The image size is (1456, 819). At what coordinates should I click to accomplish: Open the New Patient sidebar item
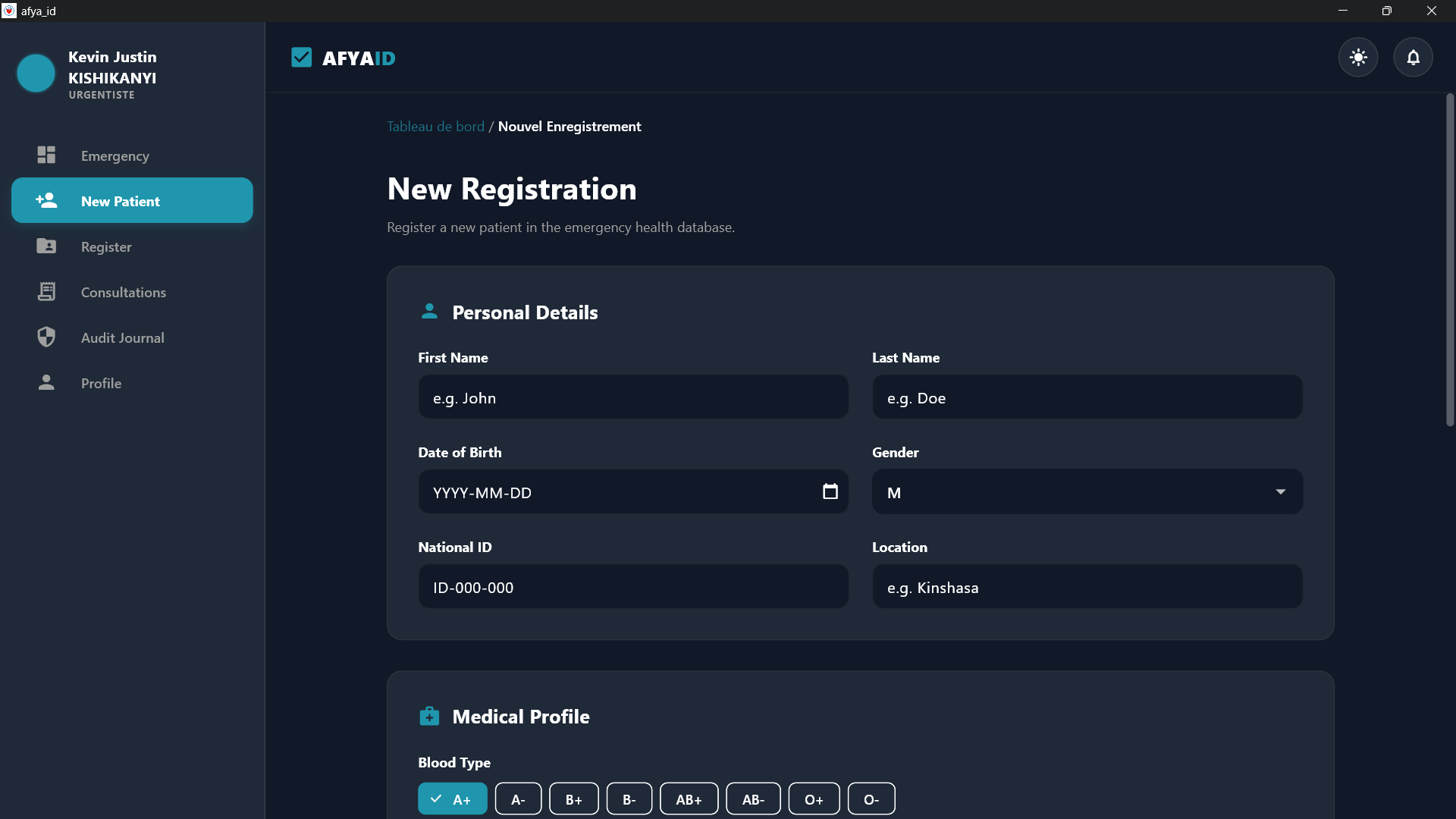[x=132, y=201]
